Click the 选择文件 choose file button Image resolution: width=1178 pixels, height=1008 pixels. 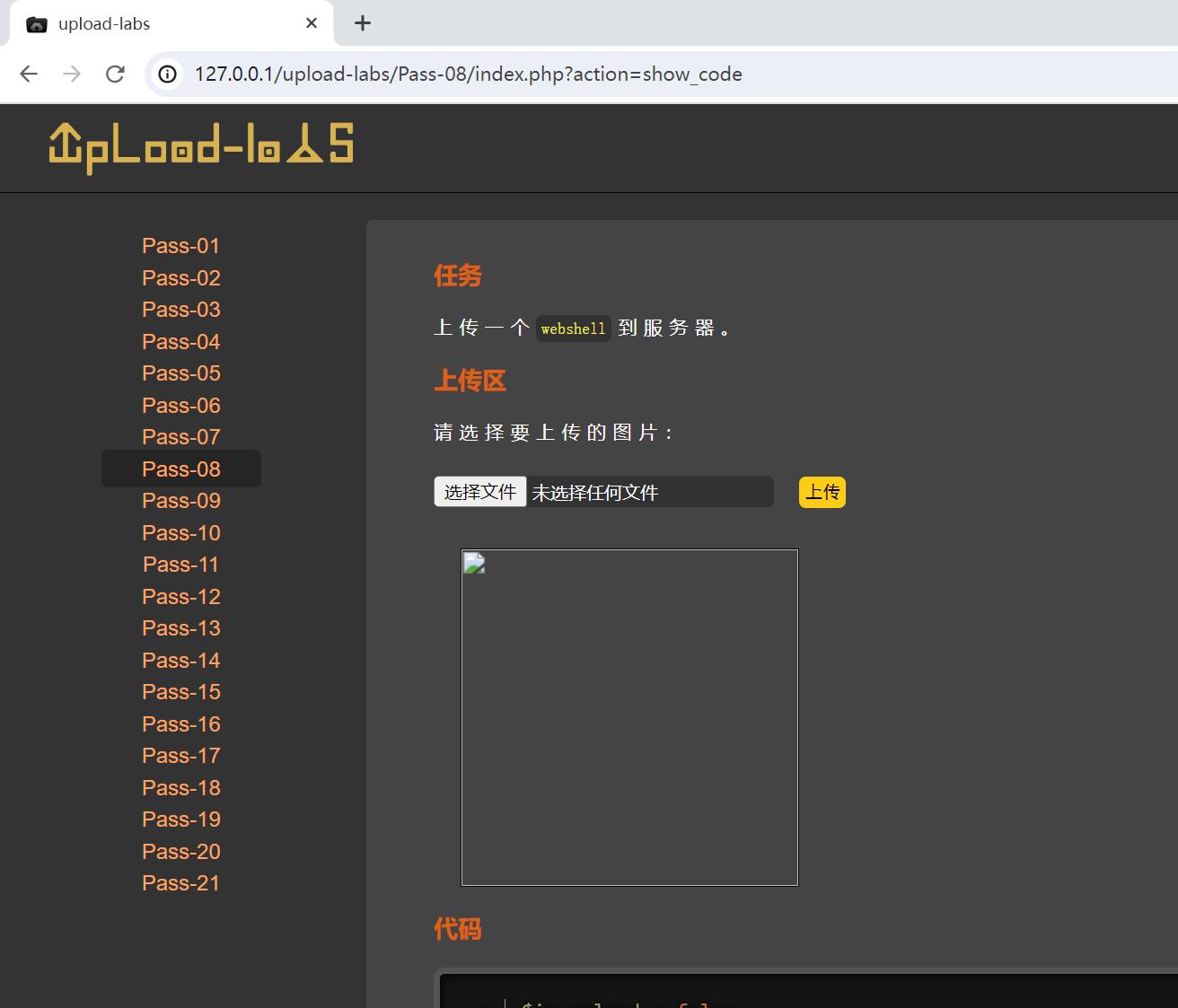(x=480, y=492)
